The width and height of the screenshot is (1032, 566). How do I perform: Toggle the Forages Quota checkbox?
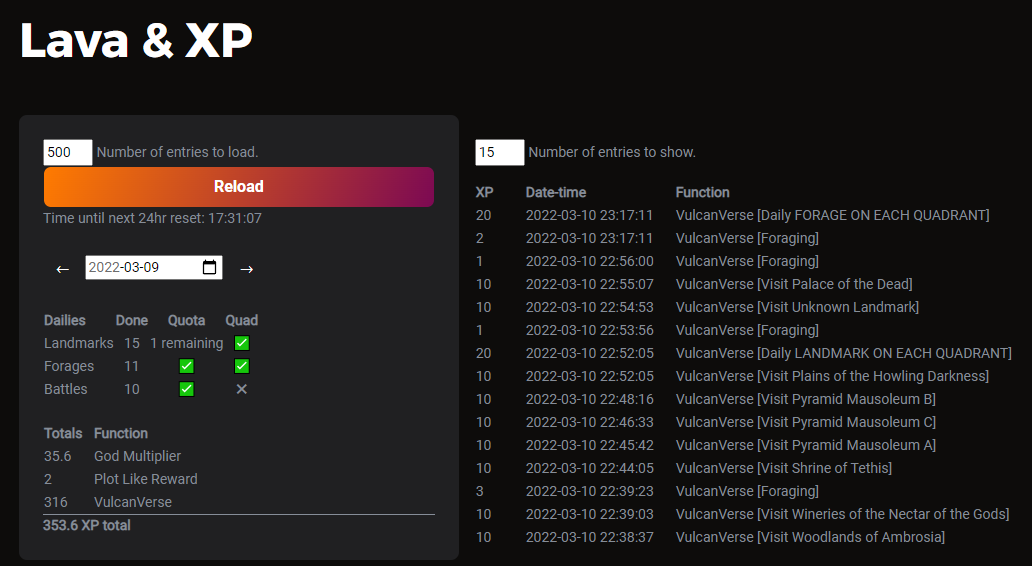[x=186, y=366]
